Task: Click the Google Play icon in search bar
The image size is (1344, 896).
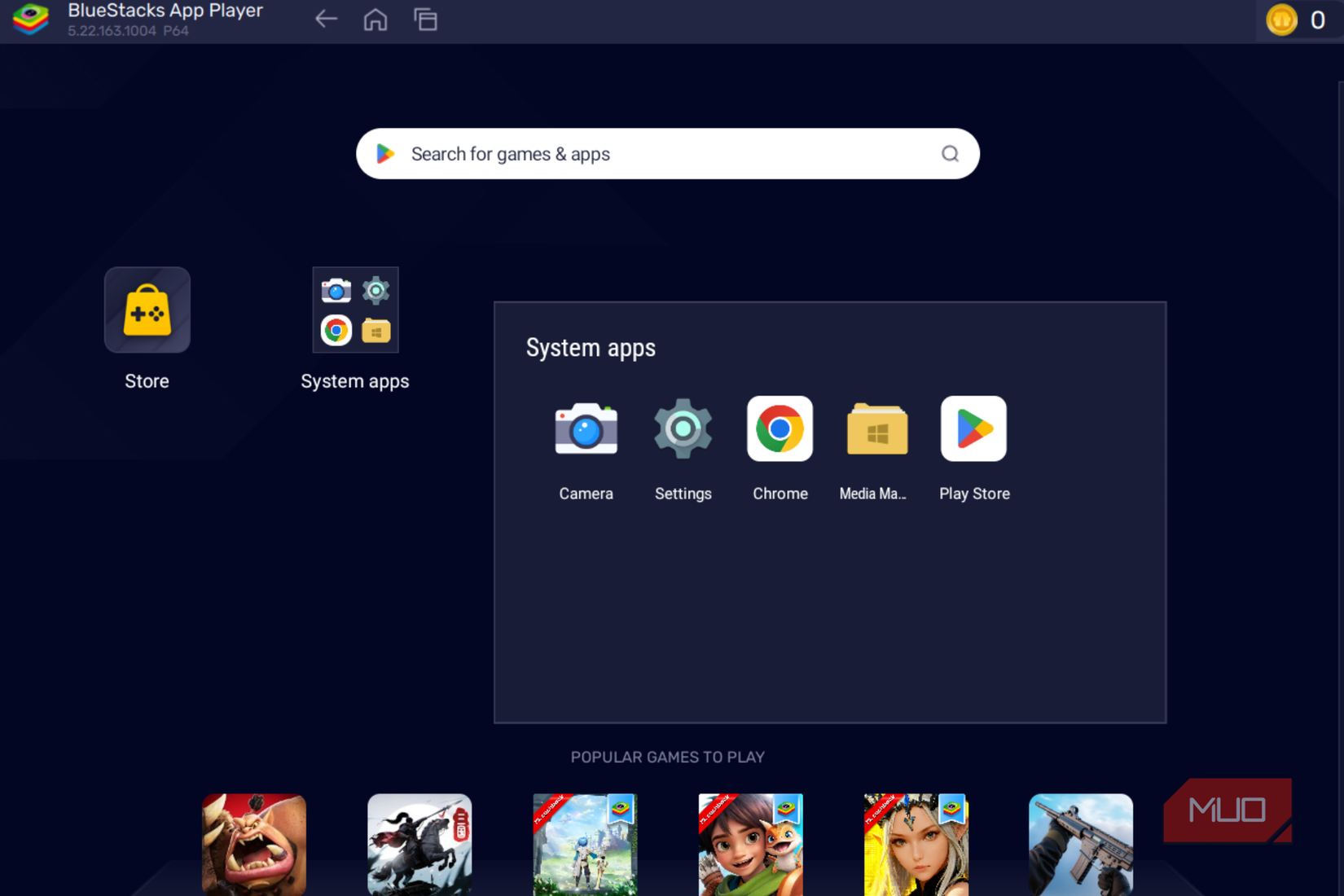Action: click(385, 153)
